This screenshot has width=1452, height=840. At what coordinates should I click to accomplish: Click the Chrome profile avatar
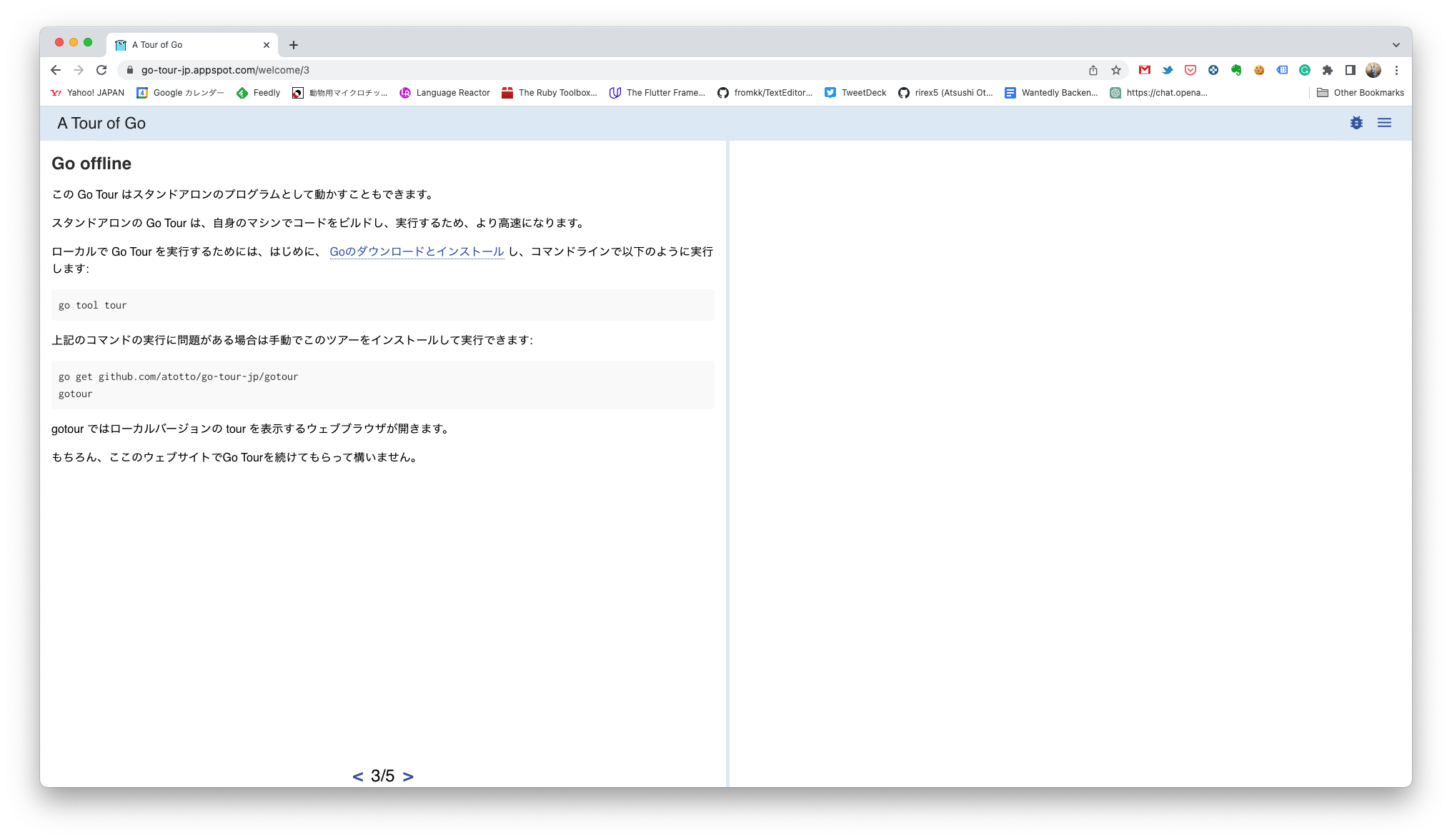point(1373,70)
